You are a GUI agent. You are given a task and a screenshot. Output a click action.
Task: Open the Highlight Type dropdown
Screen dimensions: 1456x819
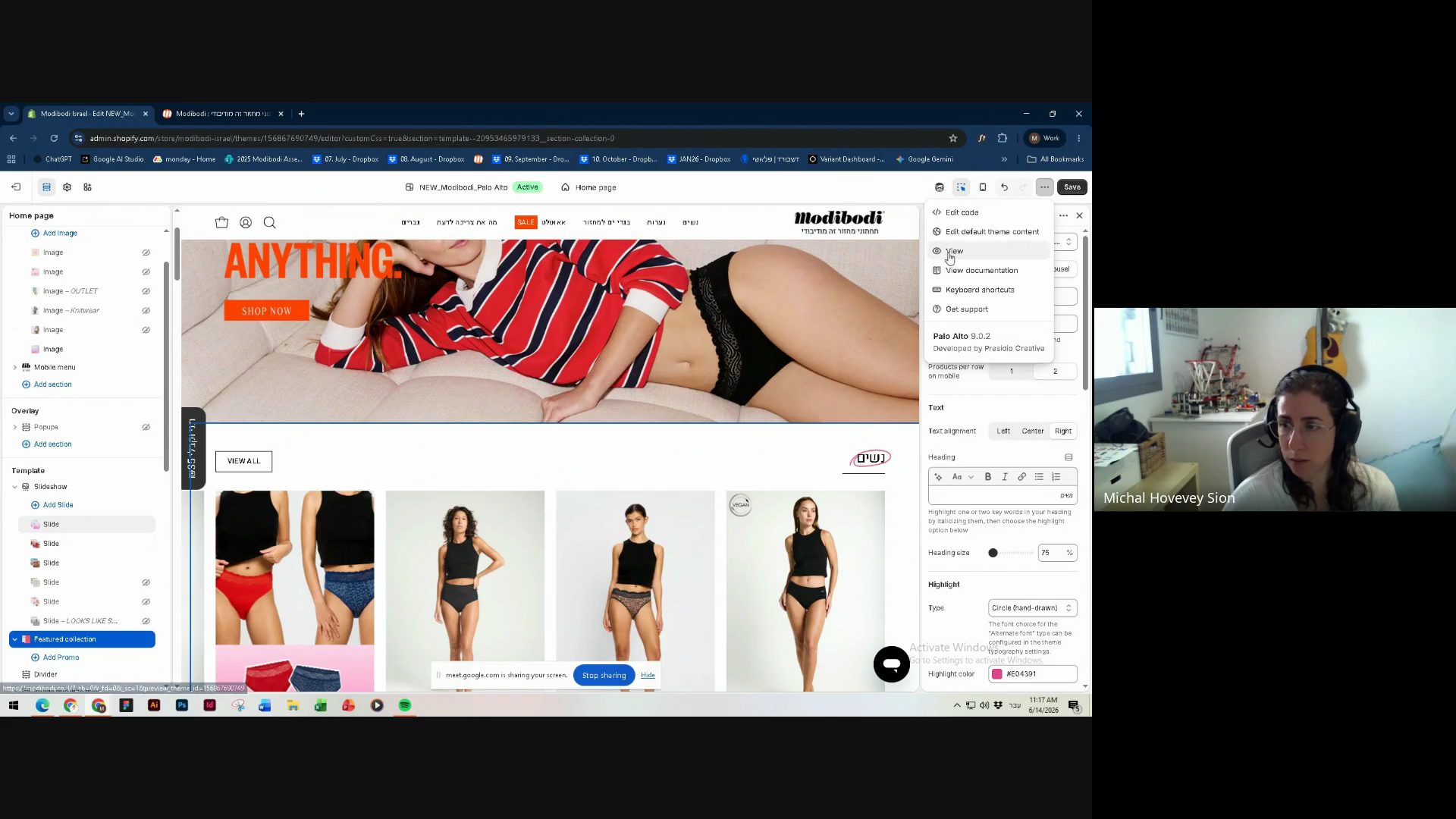[1033, 608]
